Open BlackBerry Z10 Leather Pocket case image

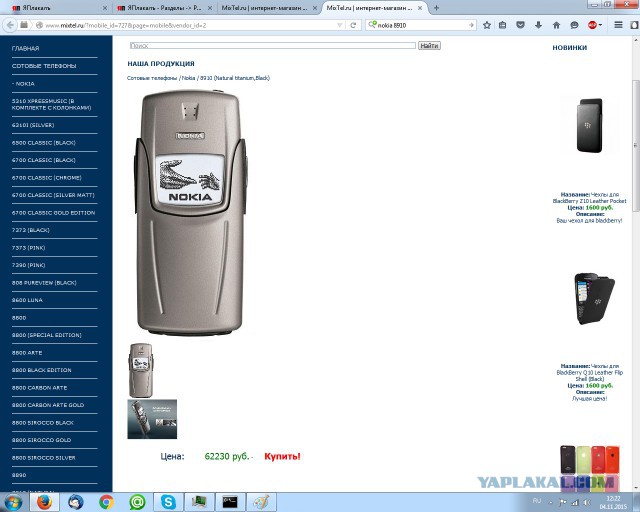point(590,125)
